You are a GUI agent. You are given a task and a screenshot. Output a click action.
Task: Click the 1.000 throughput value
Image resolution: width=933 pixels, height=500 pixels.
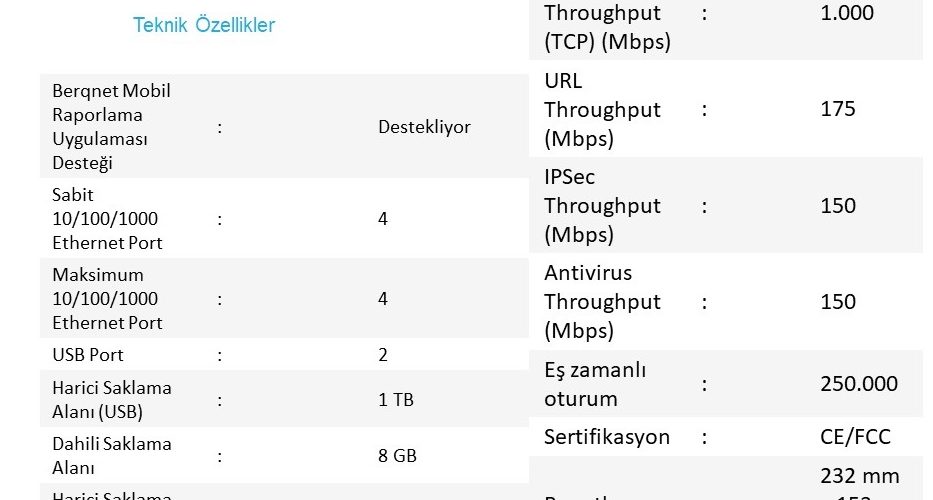coord(847,12)
